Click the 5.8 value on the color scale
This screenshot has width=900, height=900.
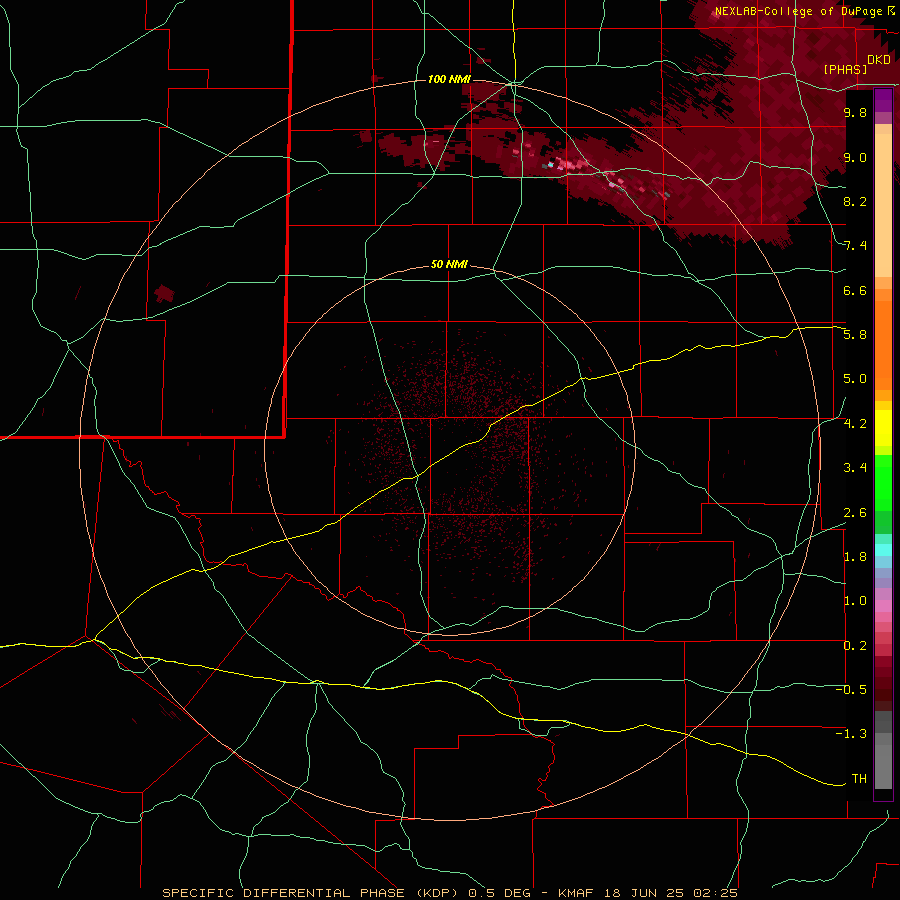point(855,335)
